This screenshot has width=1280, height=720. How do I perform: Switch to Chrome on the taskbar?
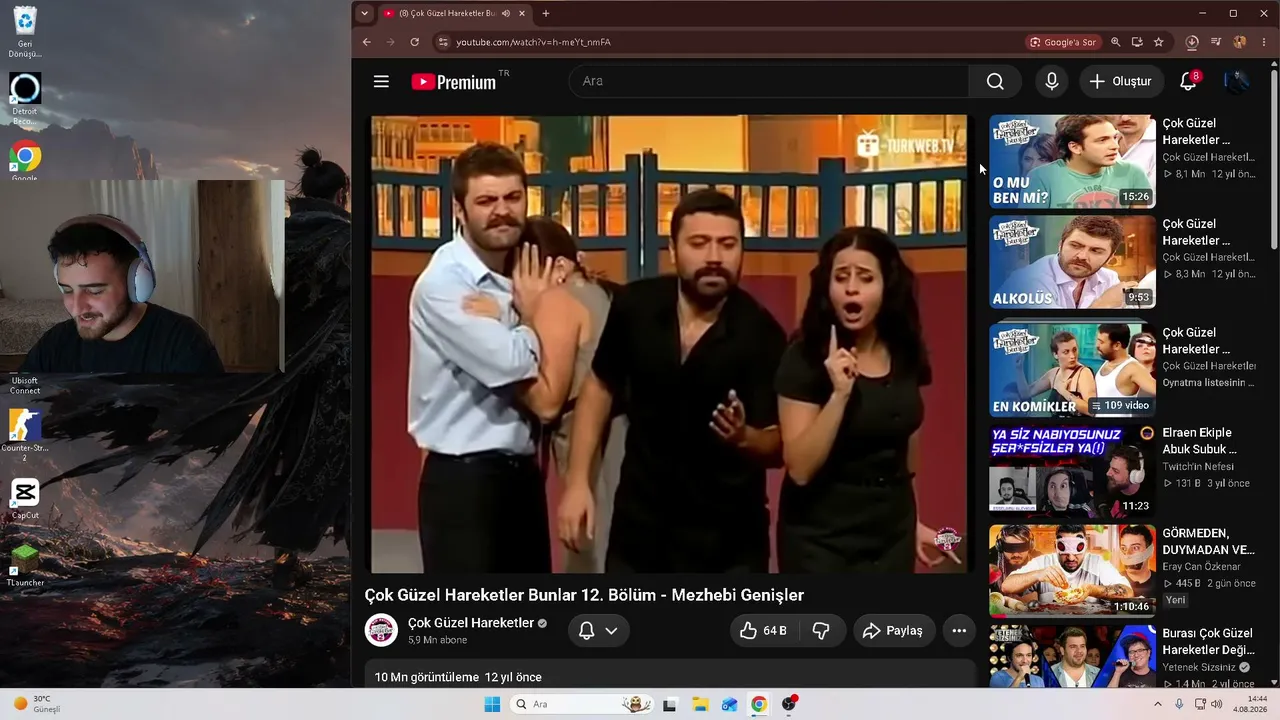click(x=759, y=704)
